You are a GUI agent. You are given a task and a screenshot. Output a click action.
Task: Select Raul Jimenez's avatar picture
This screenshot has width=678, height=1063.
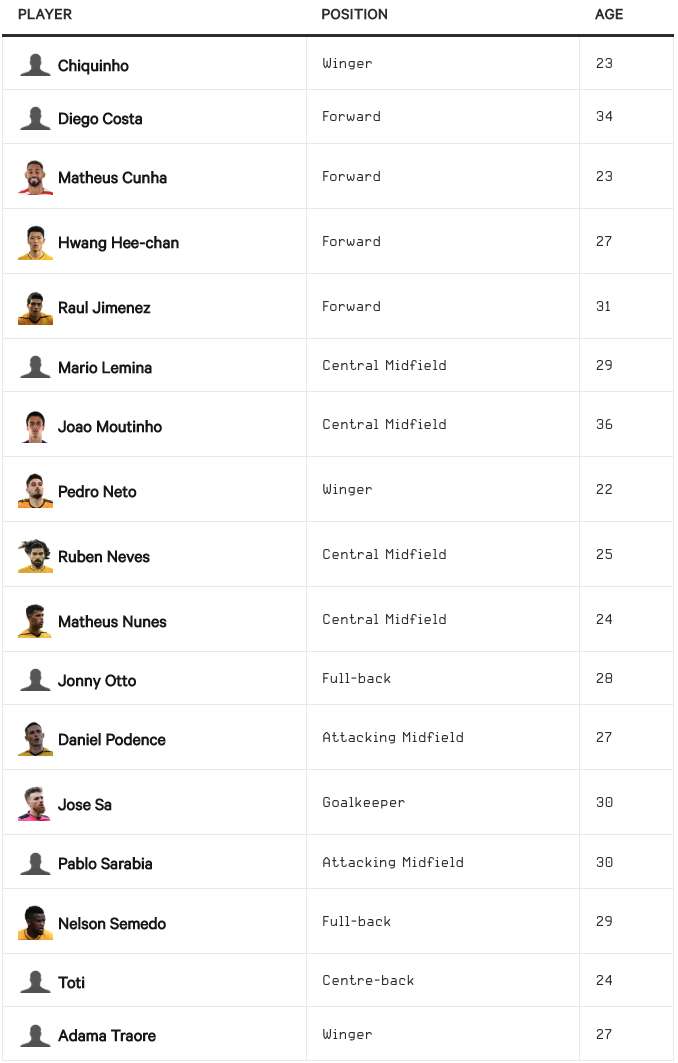[x=35, y=307]
